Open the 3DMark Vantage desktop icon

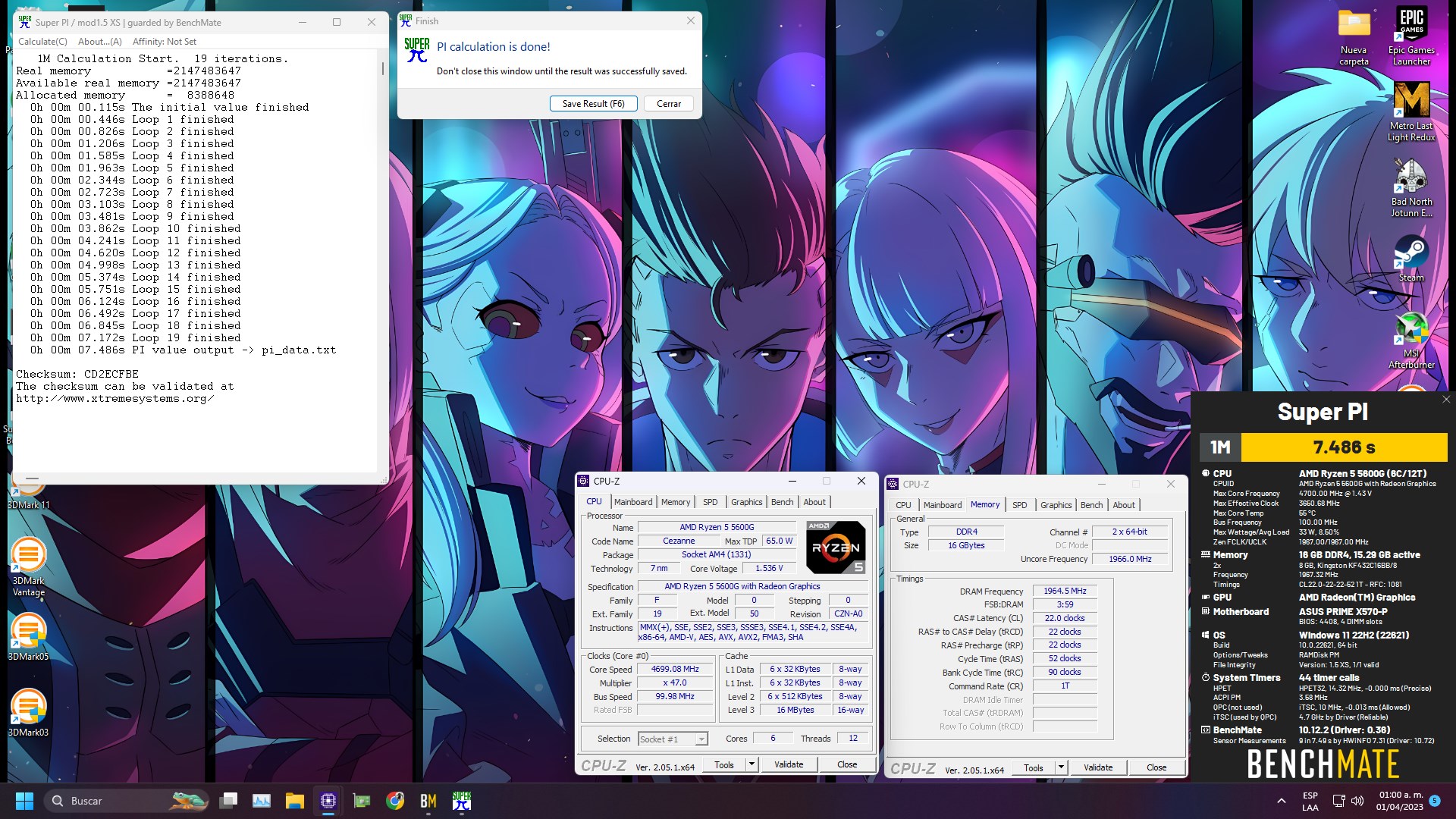[29, 566]
